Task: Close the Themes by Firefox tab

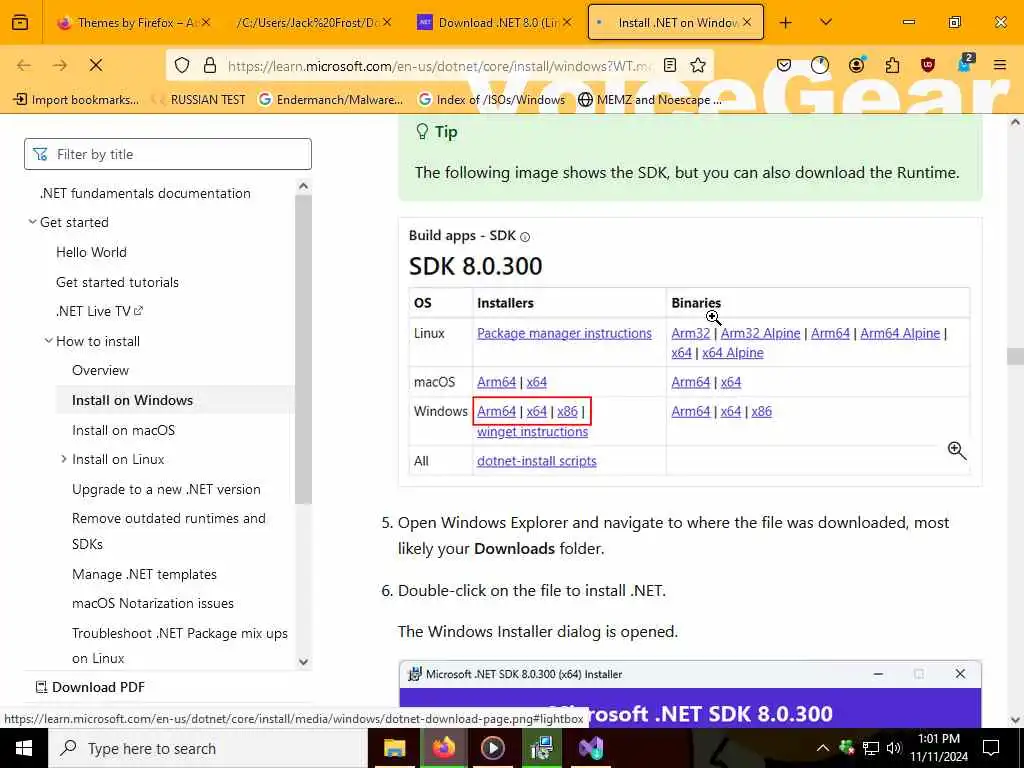Action: (206, 22)
